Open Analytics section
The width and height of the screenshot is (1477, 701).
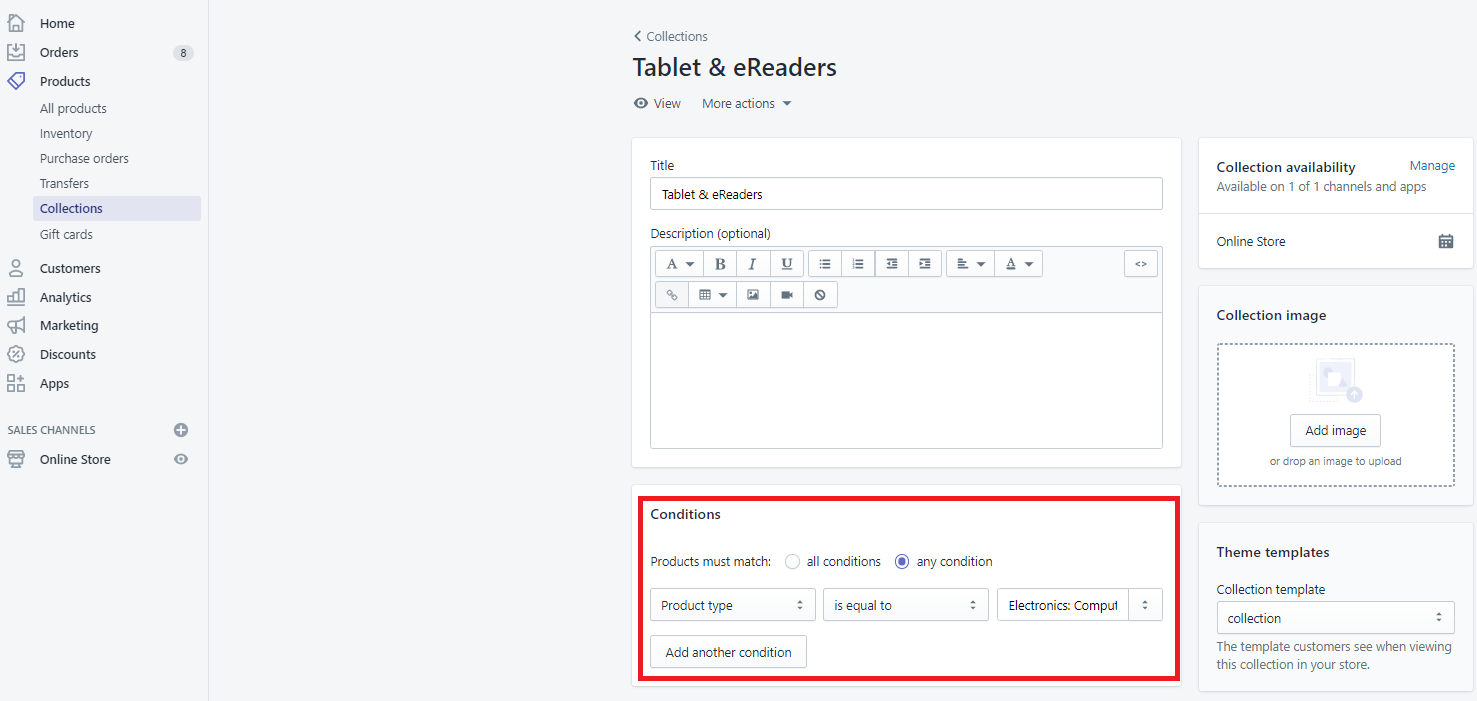coord(66,297)
